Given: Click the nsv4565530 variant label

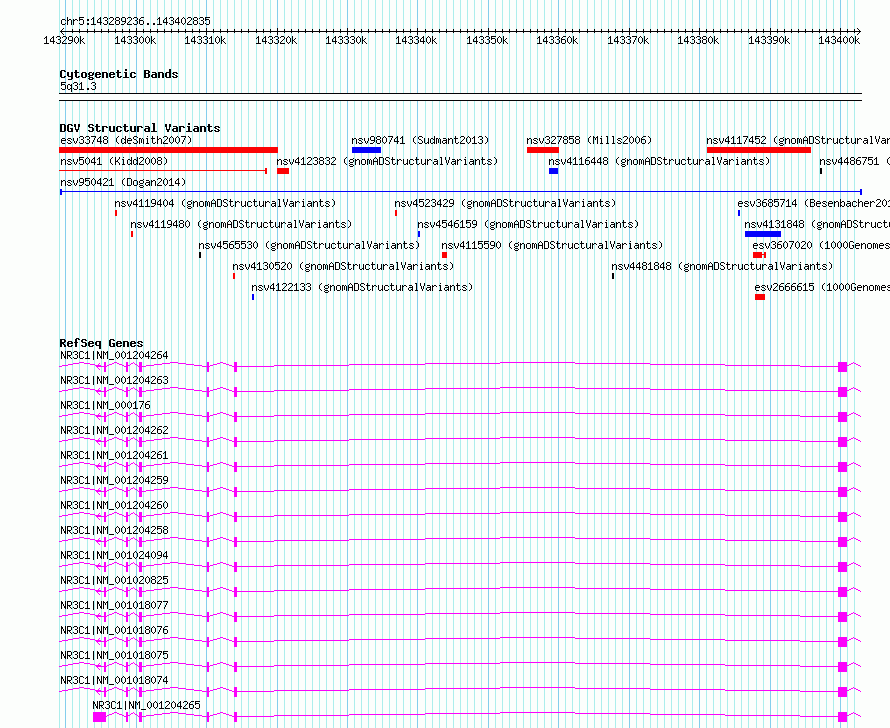Looking at the screenshot, I should point(309,245).
